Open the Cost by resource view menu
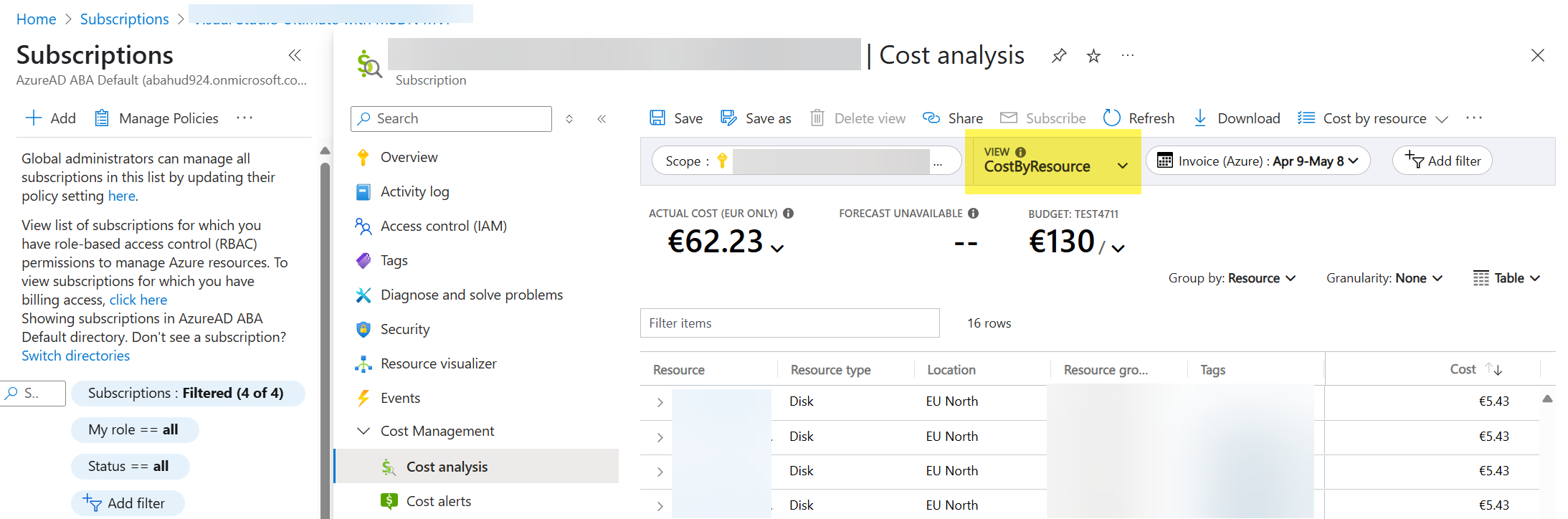 click(x=1373, y=118)
